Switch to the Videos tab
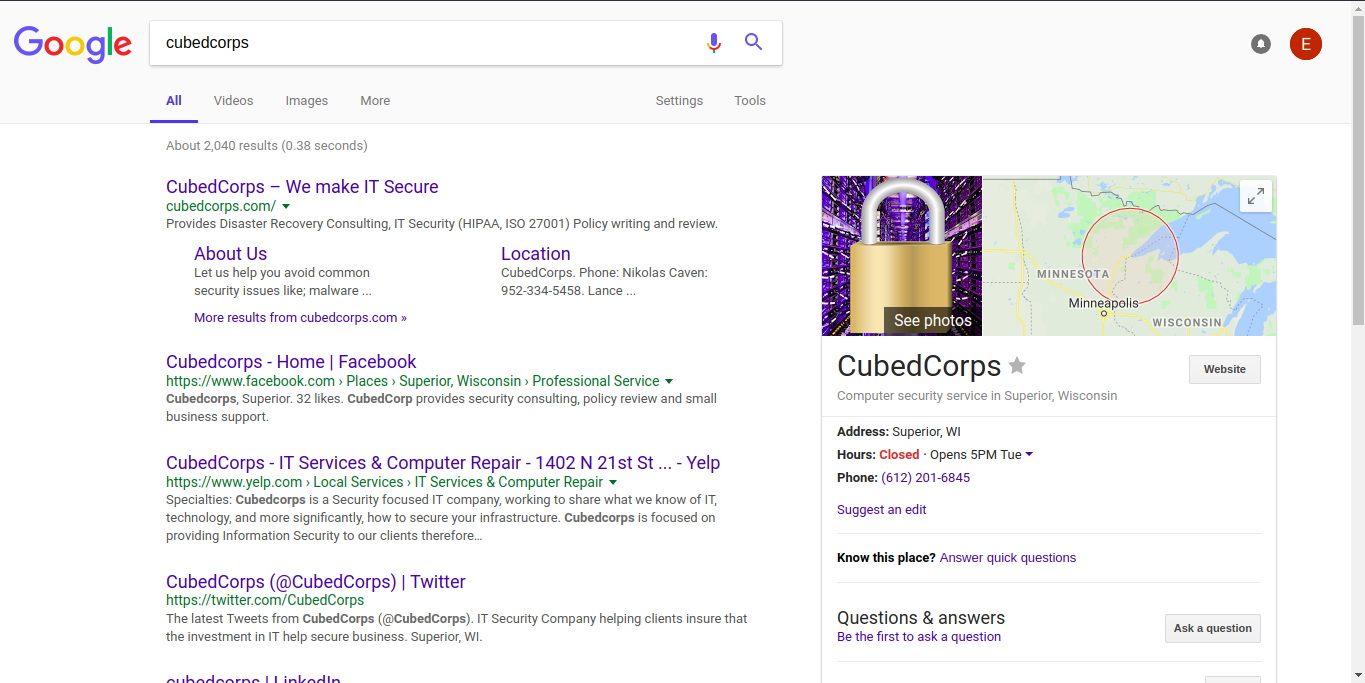This screenshot has width=1365, height=683. 234,101
